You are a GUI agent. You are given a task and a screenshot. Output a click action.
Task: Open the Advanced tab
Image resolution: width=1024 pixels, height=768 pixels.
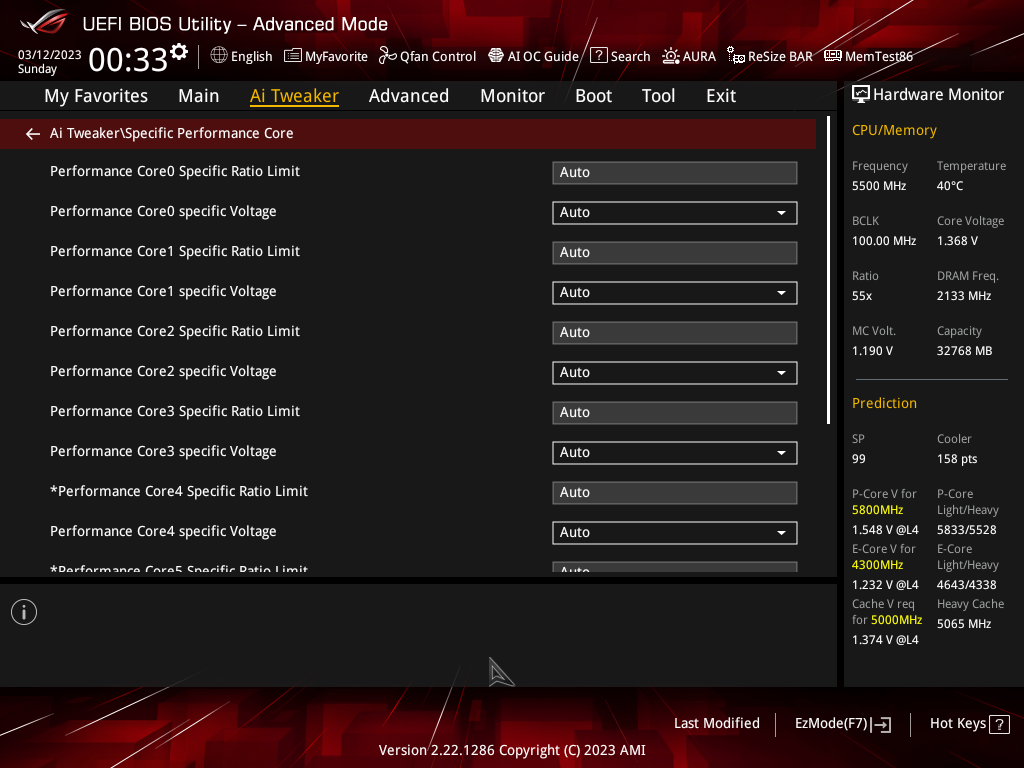(409, 96)
